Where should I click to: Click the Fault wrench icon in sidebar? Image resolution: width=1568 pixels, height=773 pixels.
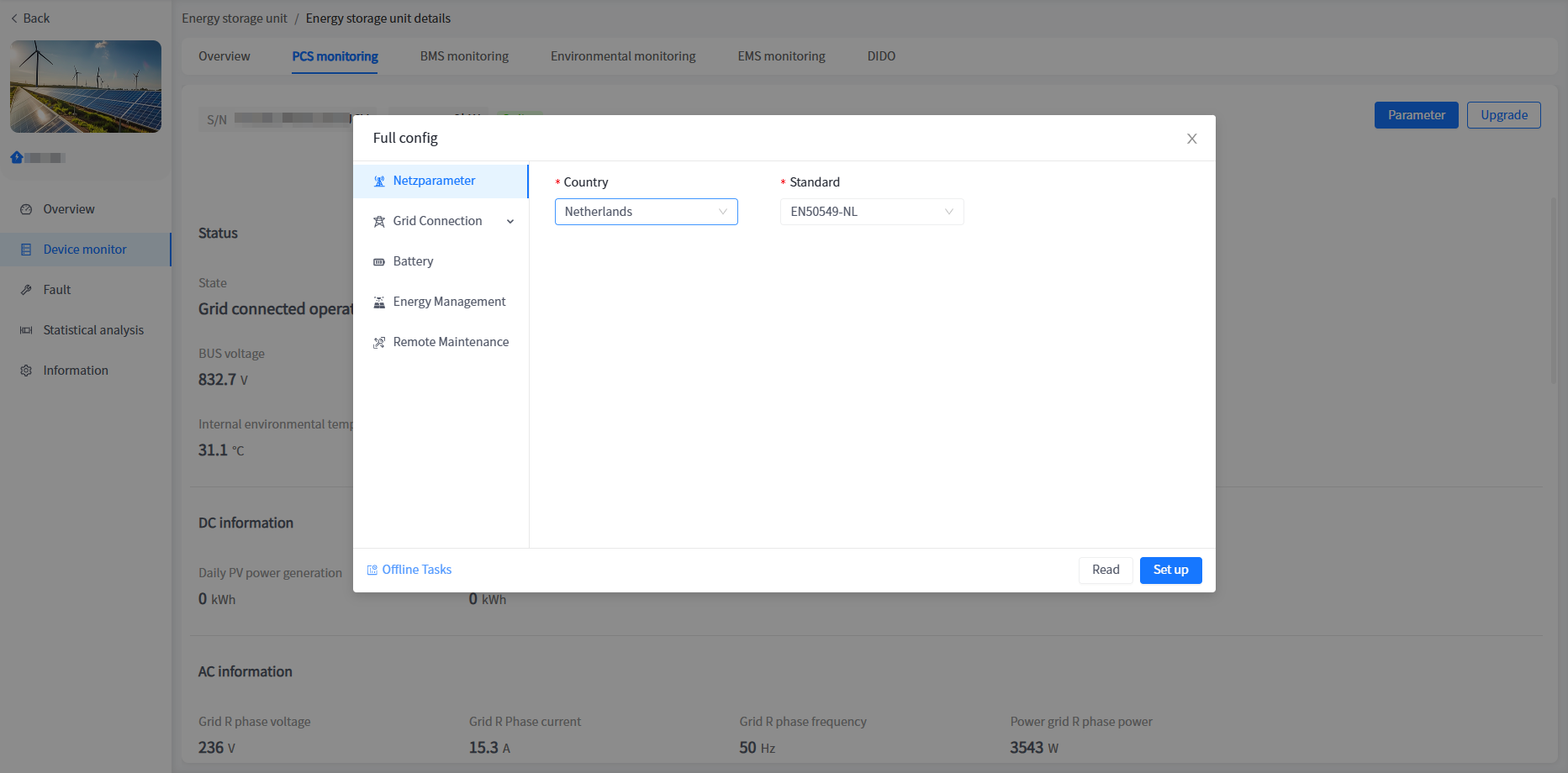coord(26,290)
